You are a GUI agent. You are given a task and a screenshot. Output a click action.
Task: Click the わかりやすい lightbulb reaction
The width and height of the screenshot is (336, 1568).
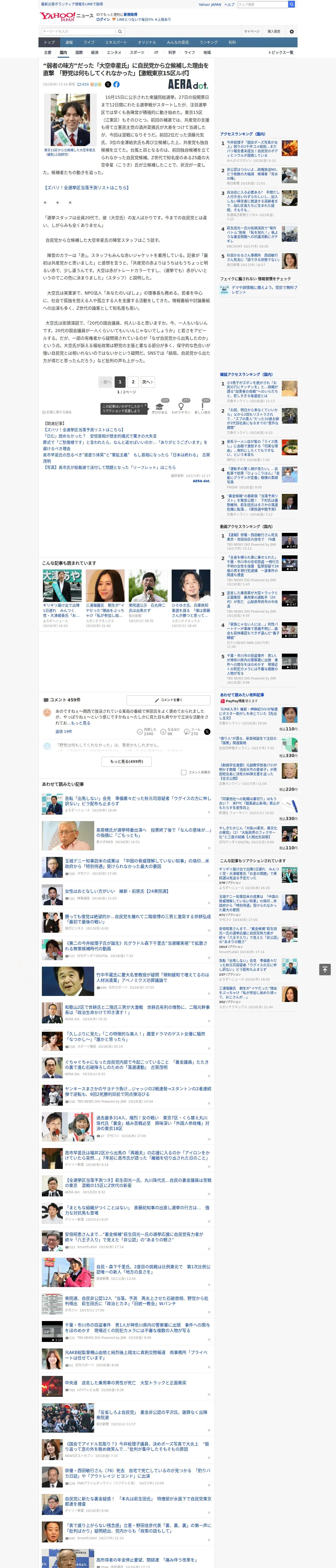pos(181,407)
